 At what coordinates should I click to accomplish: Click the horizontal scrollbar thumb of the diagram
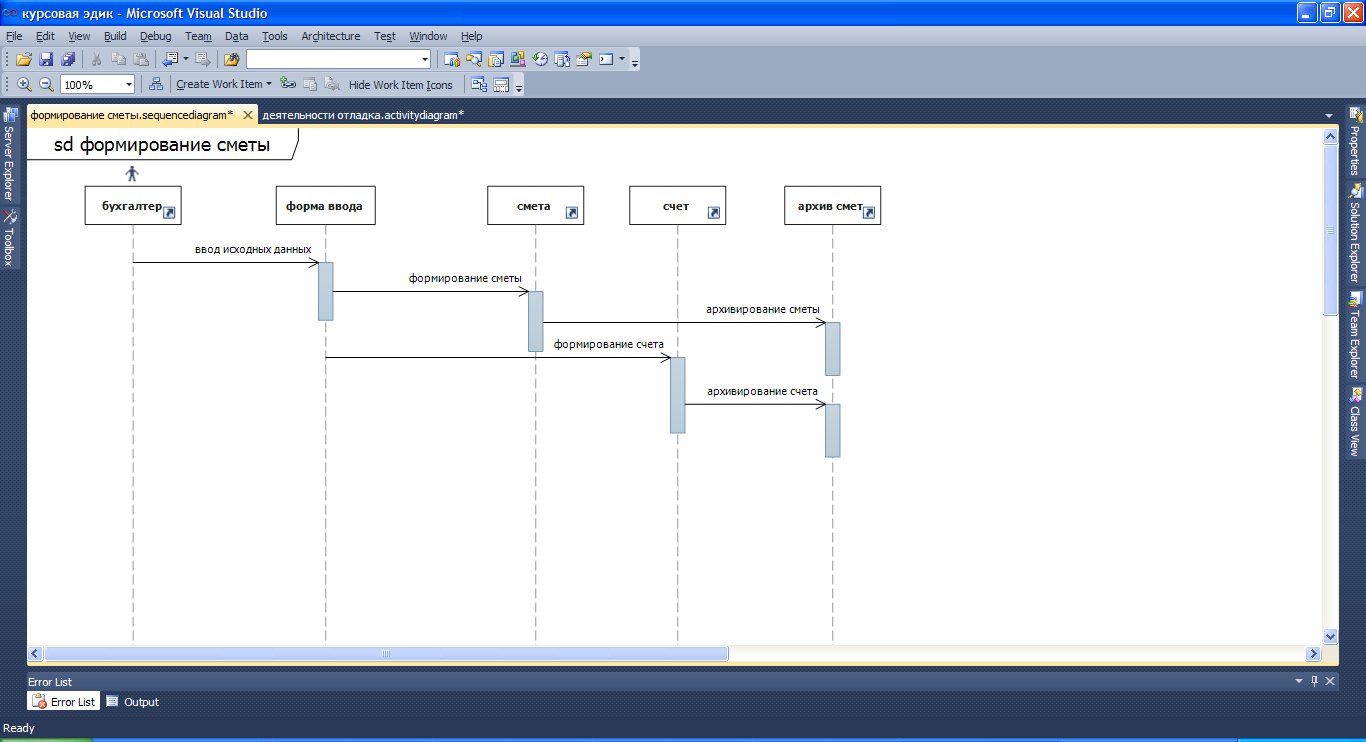coord(386,654)
